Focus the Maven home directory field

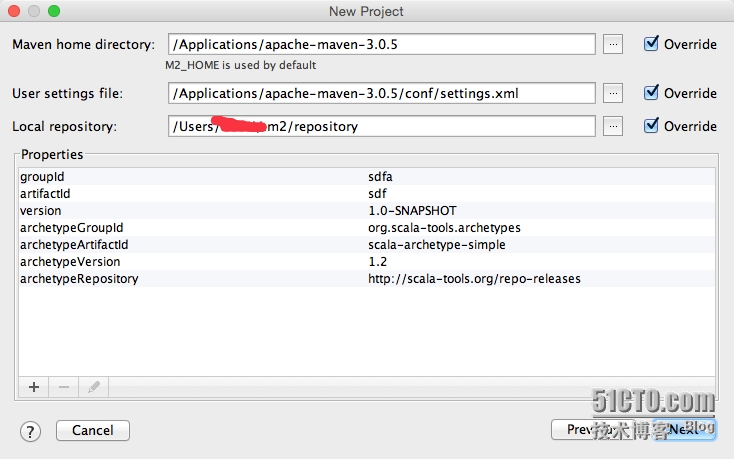tap(382, 44)
